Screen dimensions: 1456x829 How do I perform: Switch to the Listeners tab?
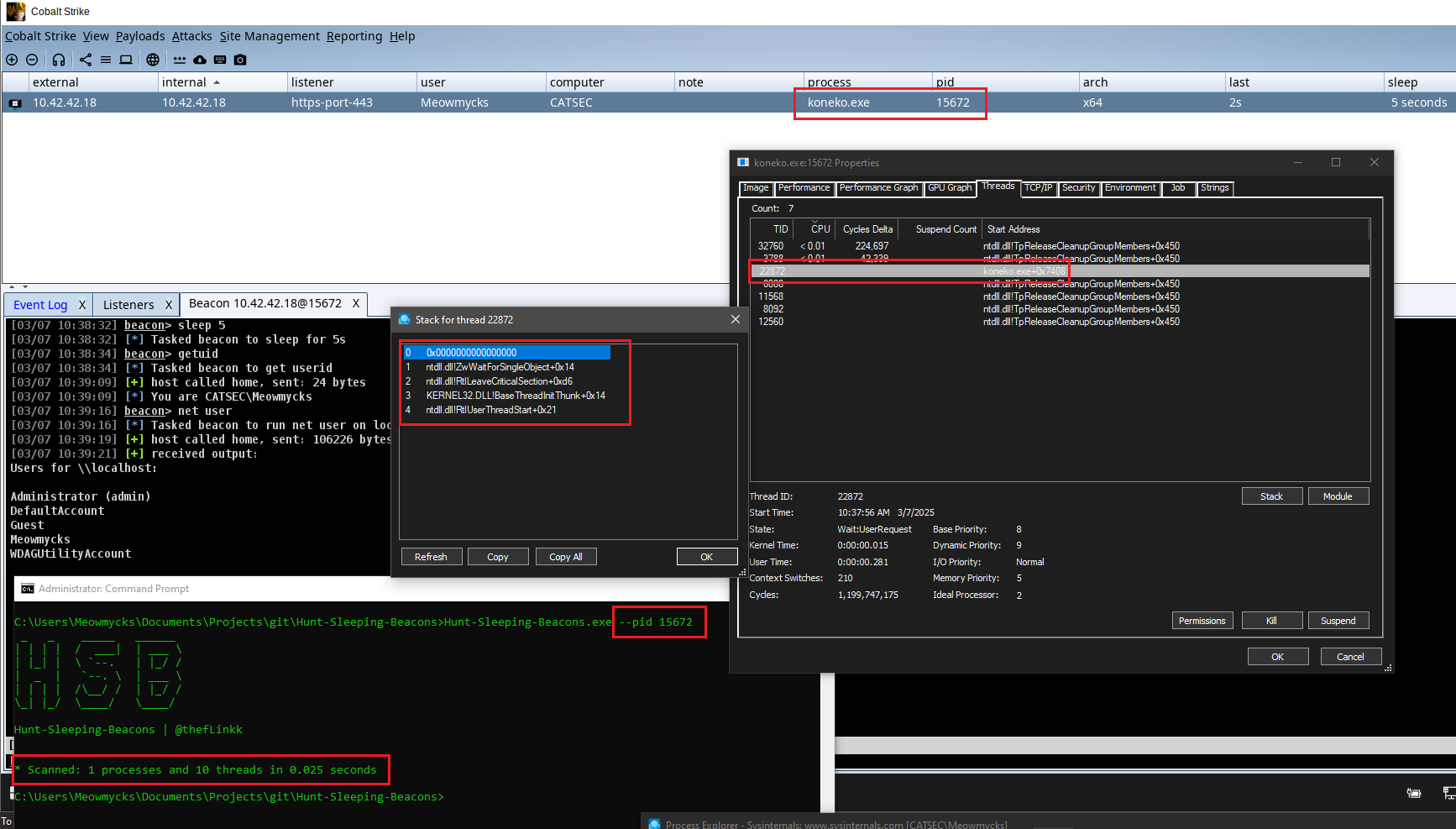[128, 305]
